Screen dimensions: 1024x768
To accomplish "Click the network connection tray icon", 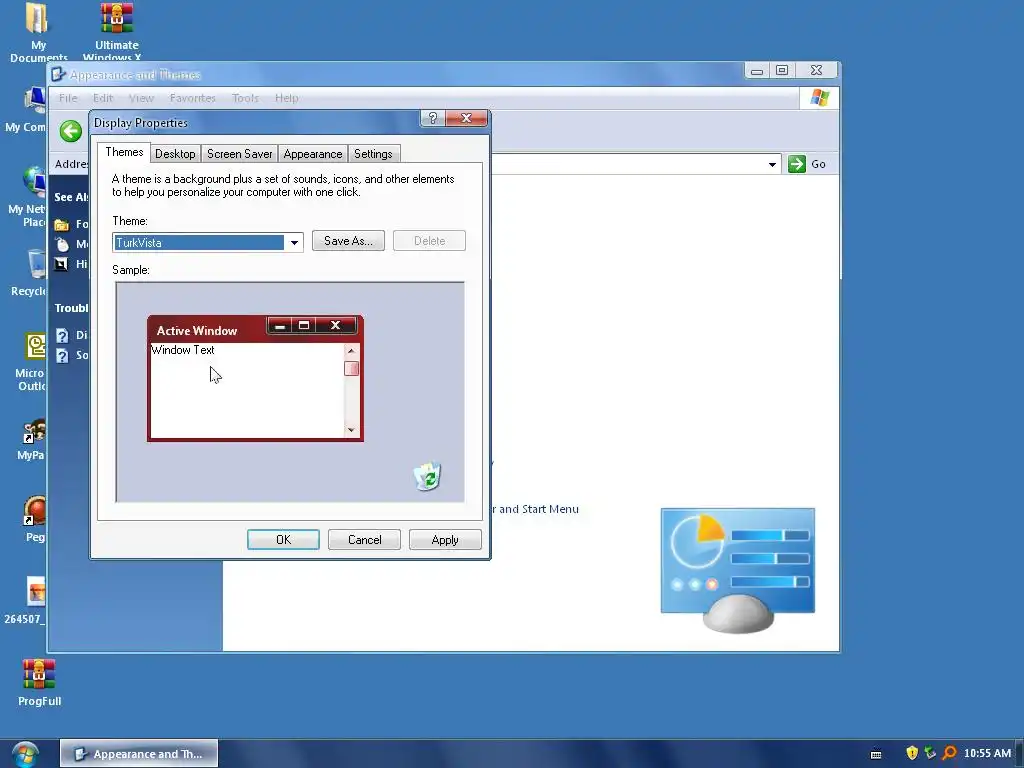I will tap(930, 753).
